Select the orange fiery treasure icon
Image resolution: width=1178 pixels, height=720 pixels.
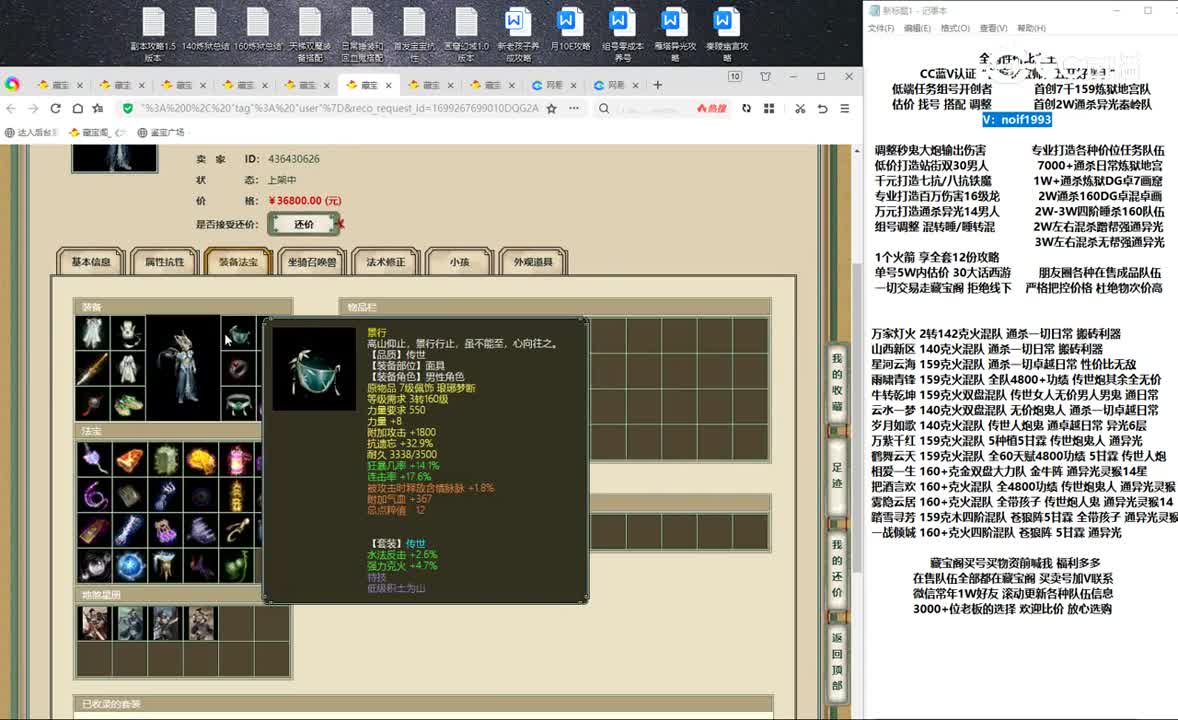pos(130,459)
